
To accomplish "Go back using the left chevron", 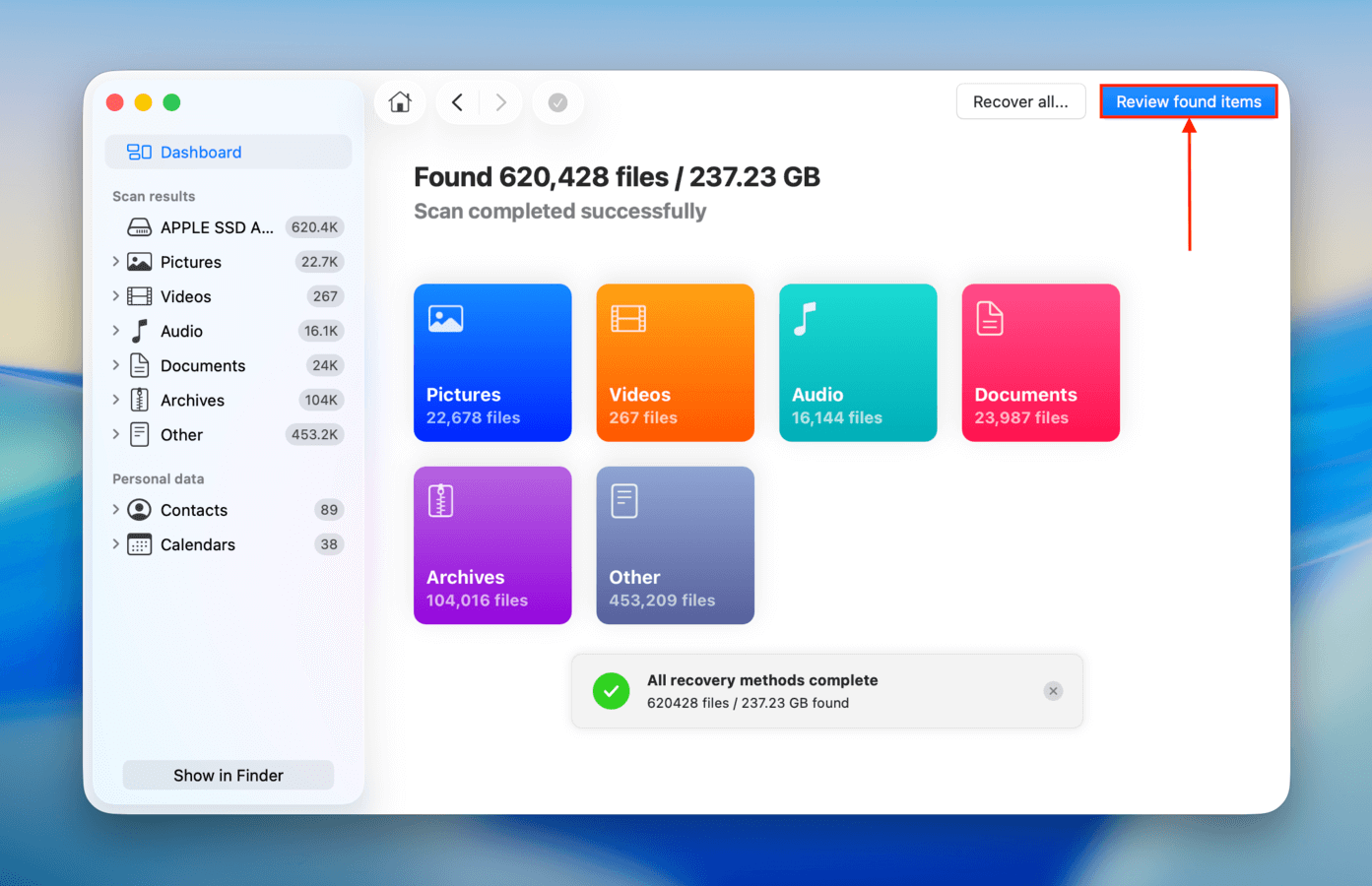I will coord(457,102).
